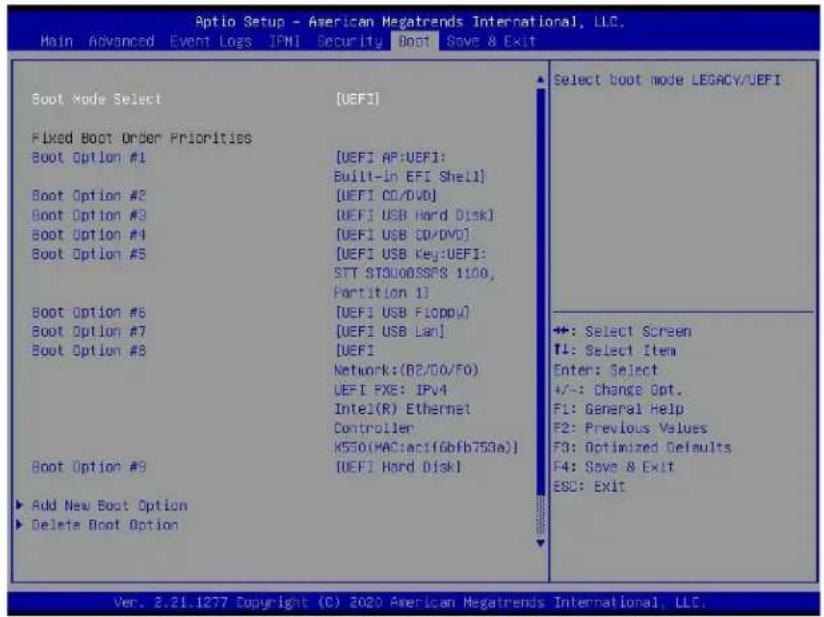This screenshot has width=824, height=617.
Task: Select the Boot Mode Select label
Action: 96,99
